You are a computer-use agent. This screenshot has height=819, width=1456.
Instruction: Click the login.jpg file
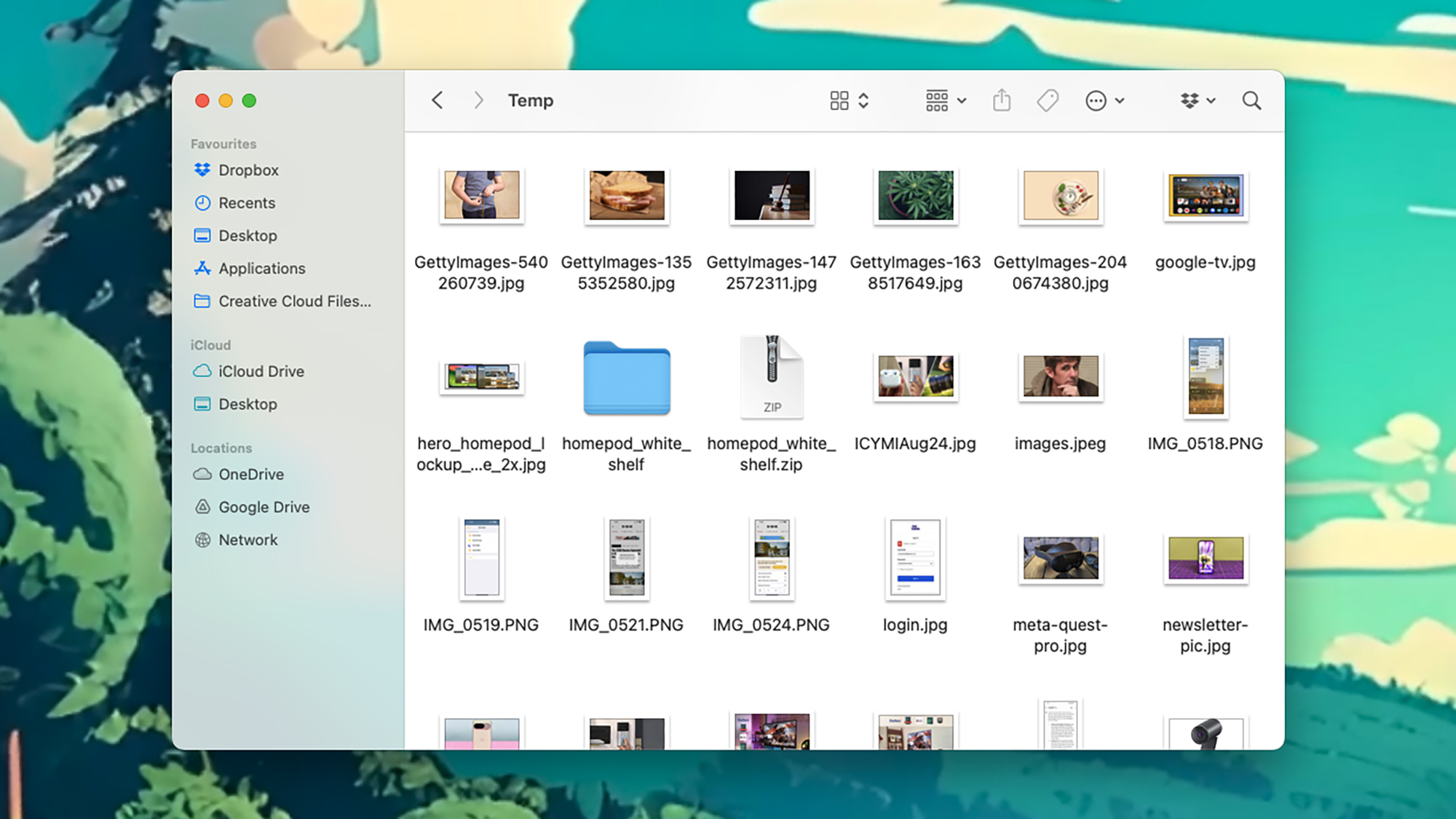(915, 559)
